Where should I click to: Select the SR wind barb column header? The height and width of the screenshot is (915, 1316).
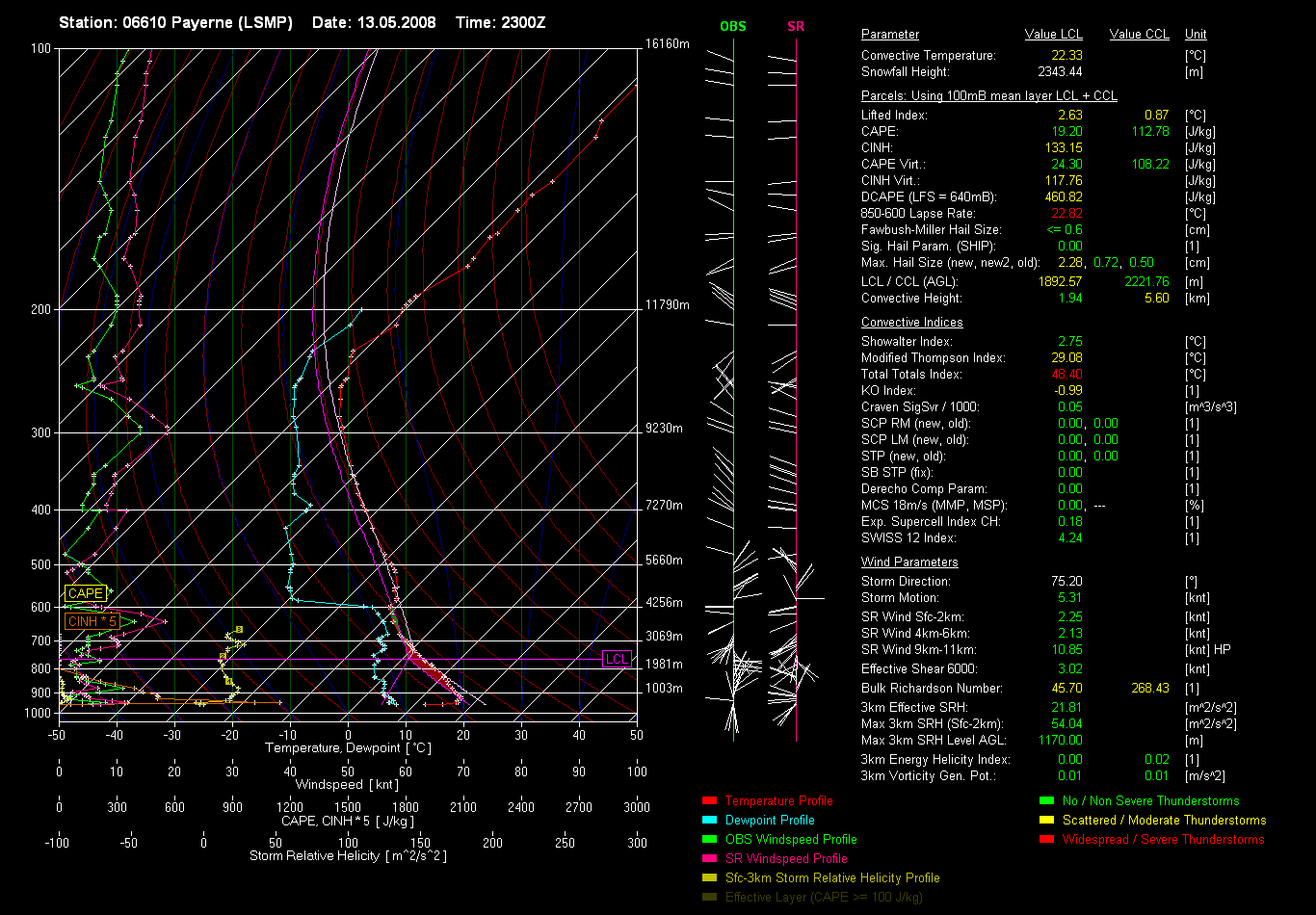796,26
